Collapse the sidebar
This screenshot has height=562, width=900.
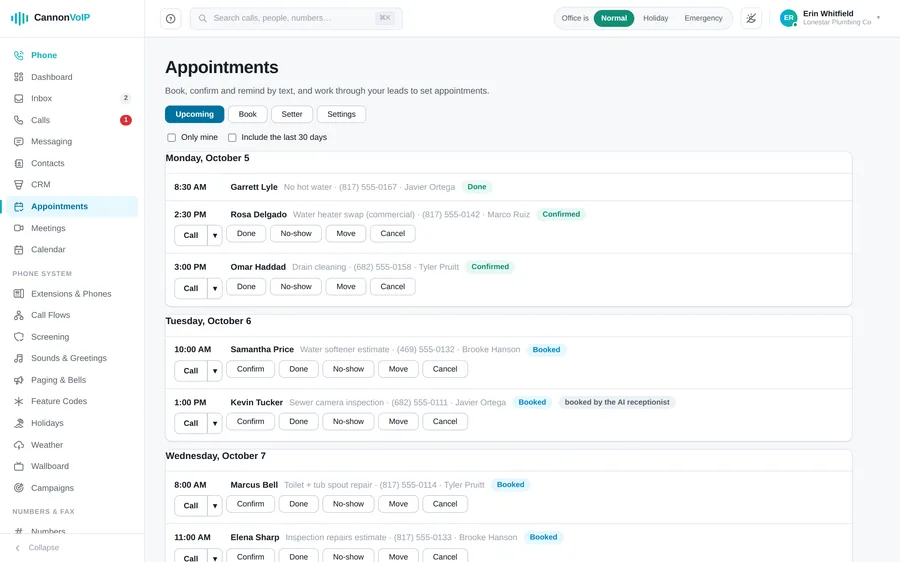(37, 548)
